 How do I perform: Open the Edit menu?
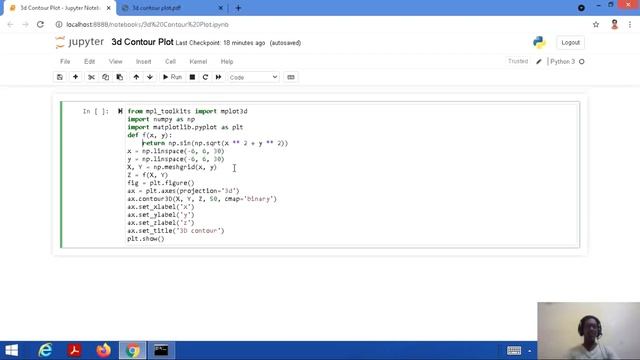(89, 62)
